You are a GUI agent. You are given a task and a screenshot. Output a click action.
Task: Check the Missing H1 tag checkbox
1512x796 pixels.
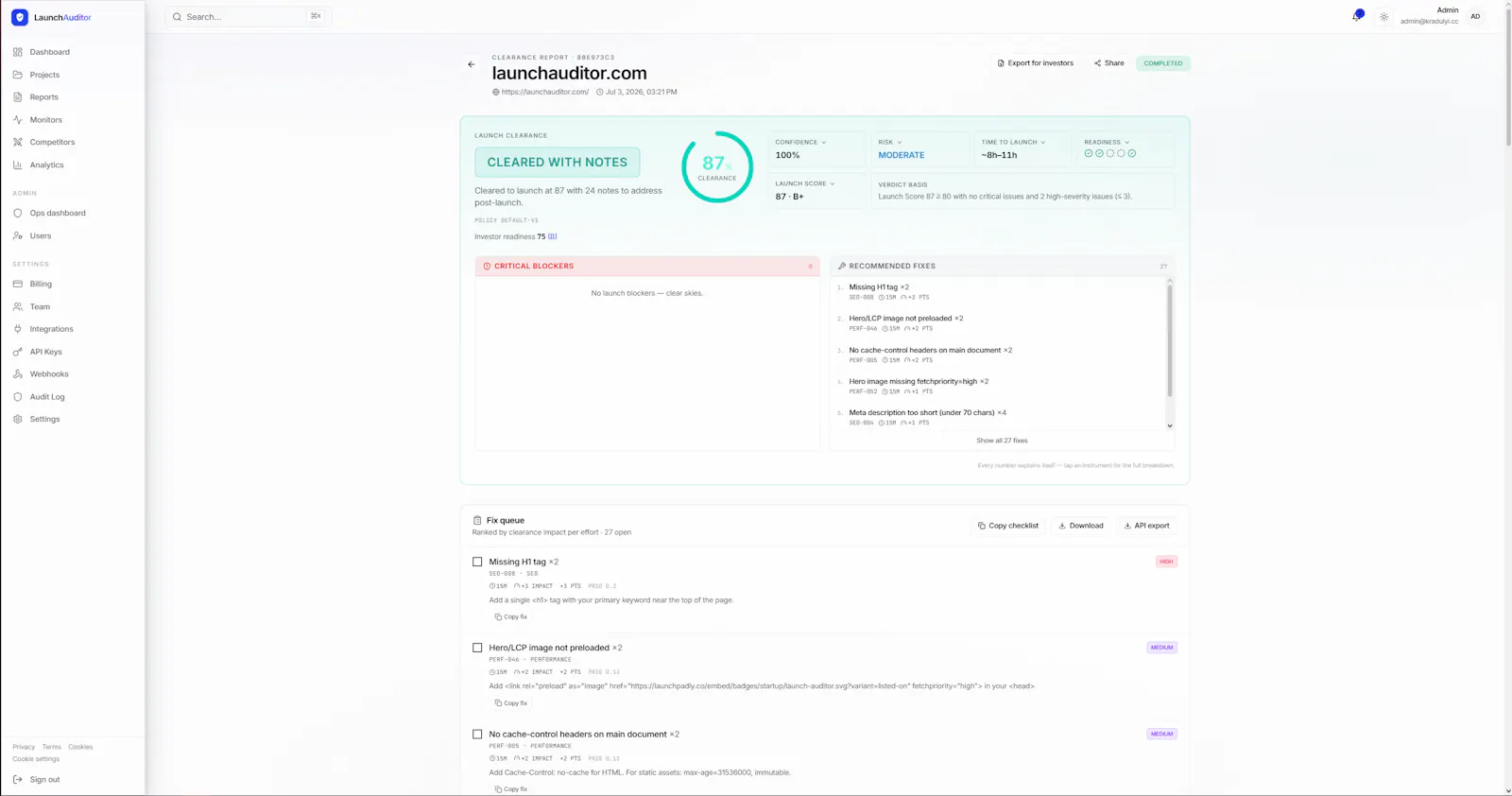pyautogui.click(x=477, y=562)
